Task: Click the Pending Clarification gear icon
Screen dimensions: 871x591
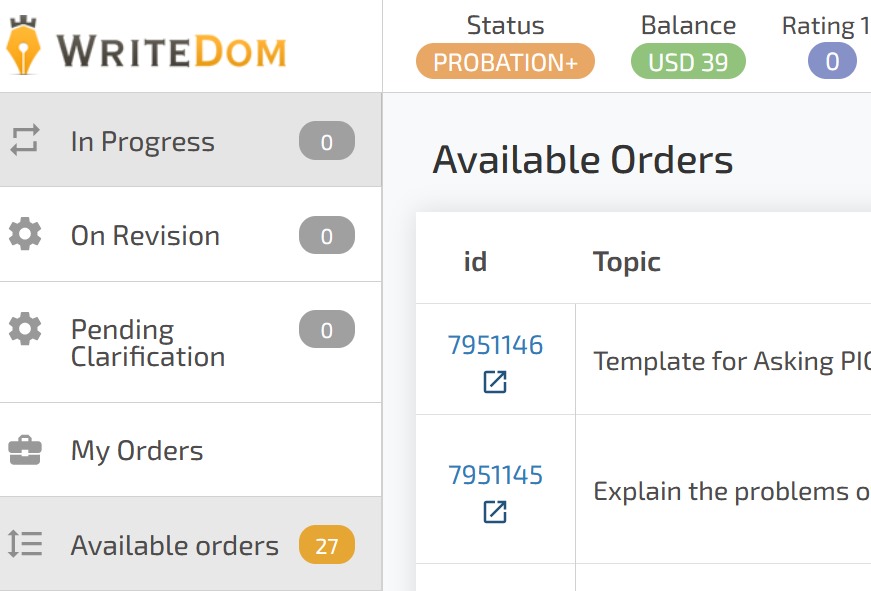Action: pyautogui.click(x=25, y=329)
